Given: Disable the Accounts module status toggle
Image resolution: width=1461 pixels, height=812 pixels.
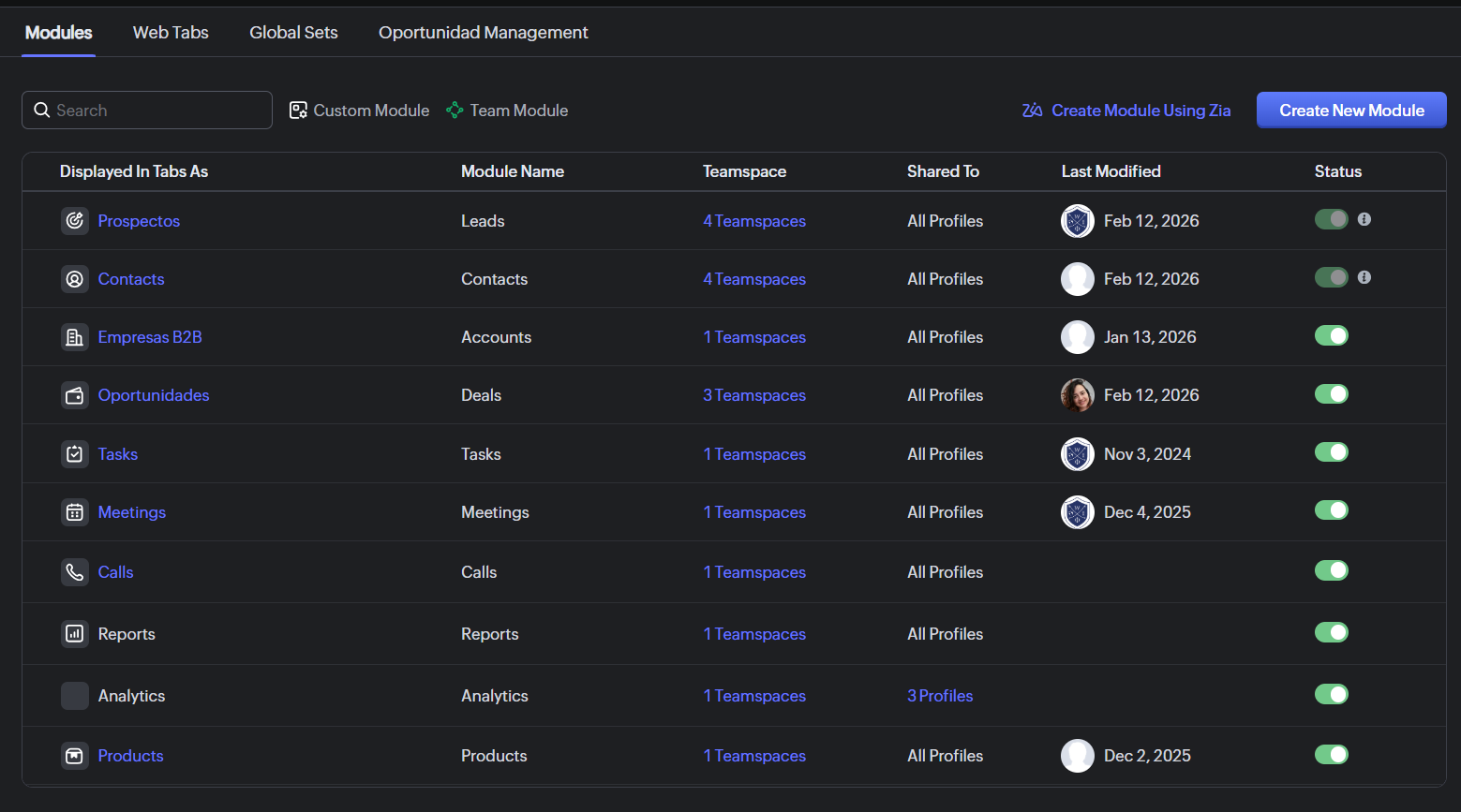Looking at the screenshot, I should tap(1331, 336).
